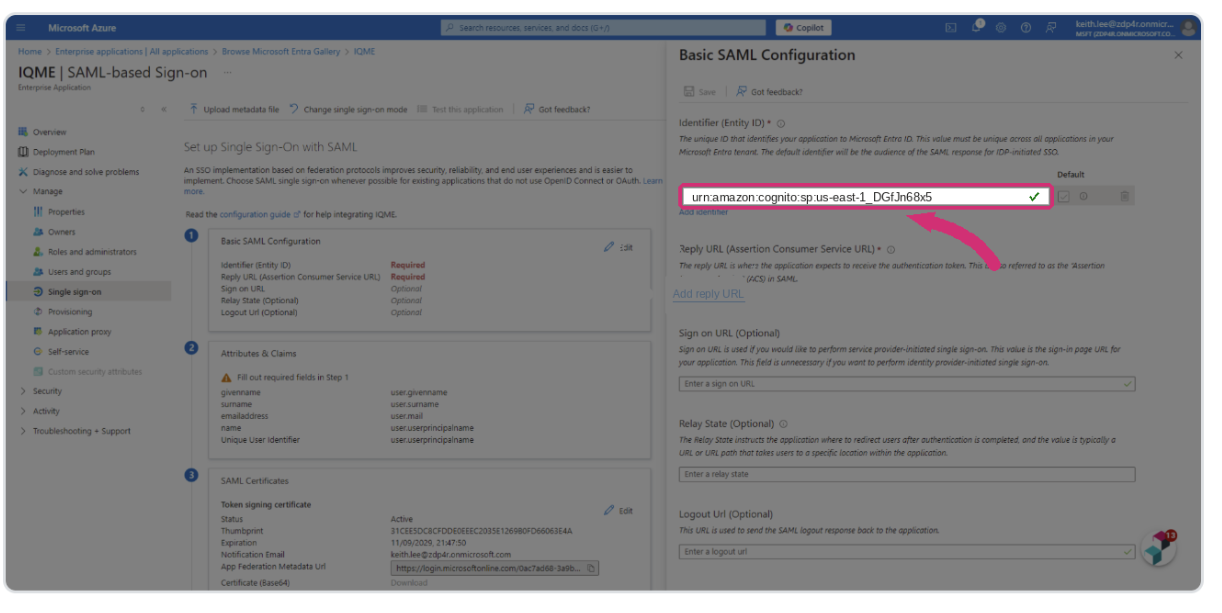Open Enterprise applications | All applications breadcrumb
Screen dimensions: 1222x613
[131, 51]
